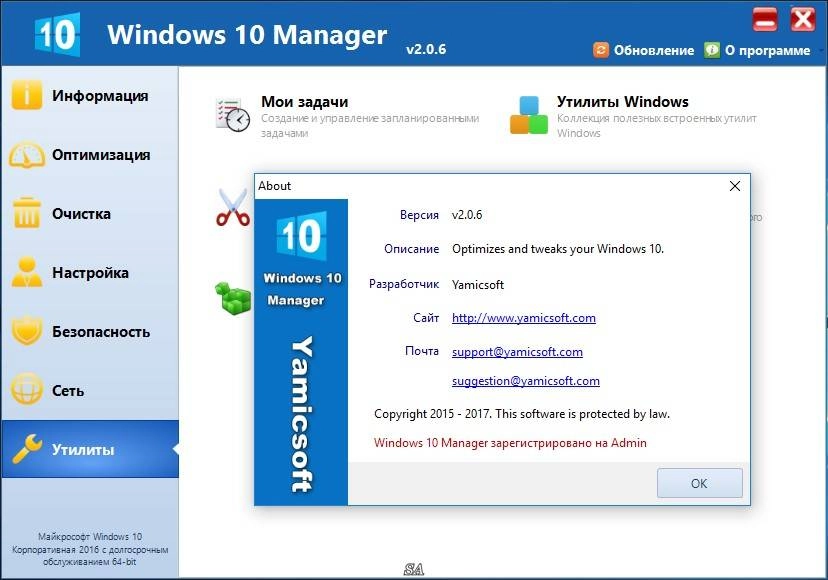828x580 pixels.
Task: Open the Утилиты Windows title
Action: pyautogui.click(x=623, y=101)
